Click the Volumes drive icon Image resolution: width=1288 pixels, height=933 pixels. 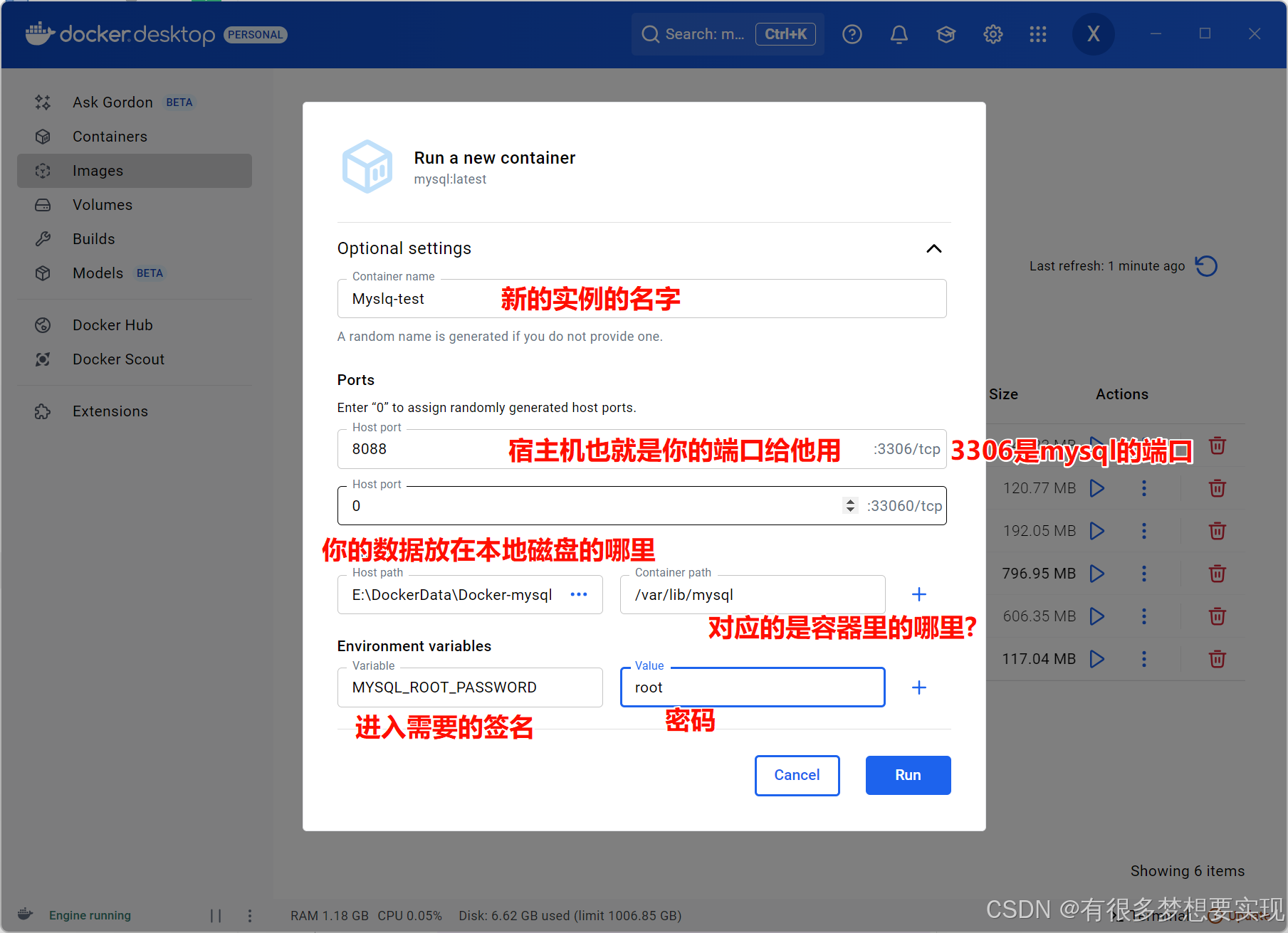pyautogui.click(x=43, y=205)
